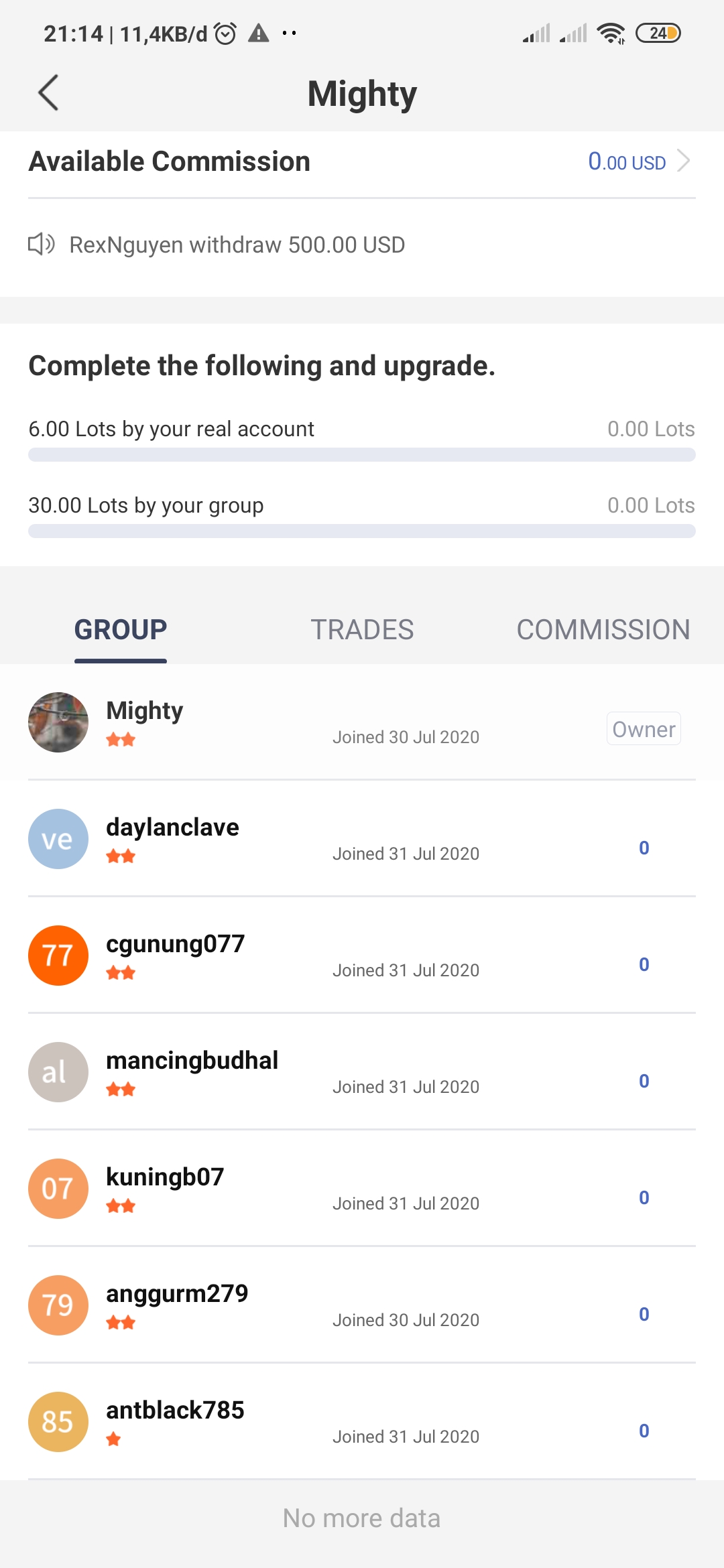The height and width of the screenshot is (1568, 724).
Task: Tap the speaker announcement icon
Action: [42, 244]
